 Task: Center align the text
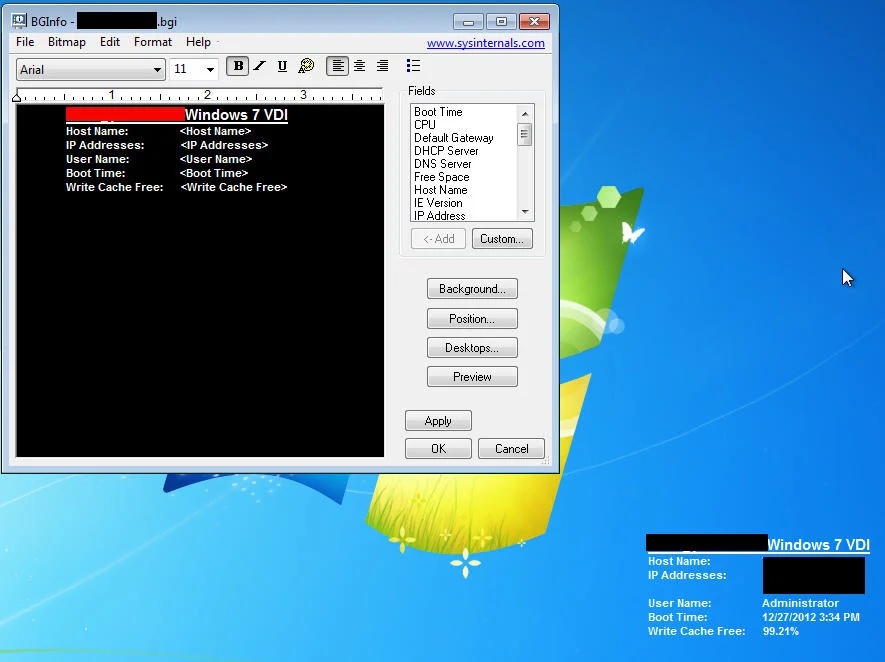[360, 67]
